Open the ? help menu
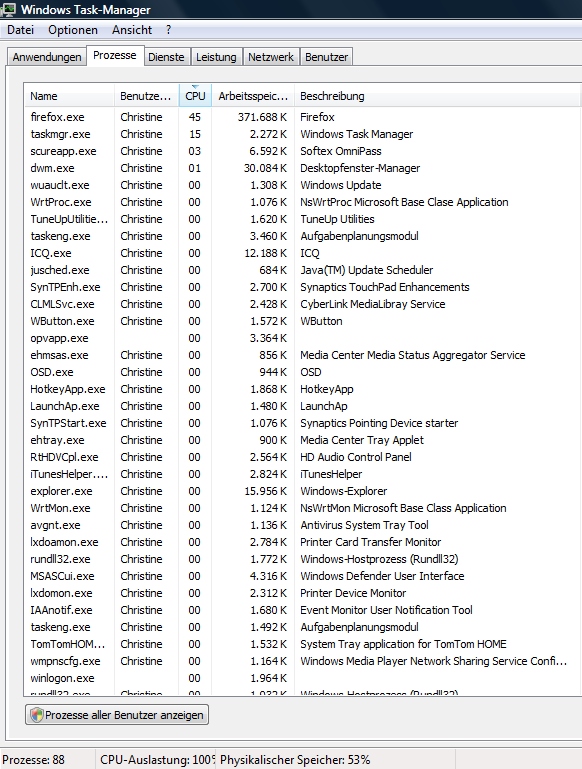The width and height of the screenshot is (582, 769). pos(169,30)
